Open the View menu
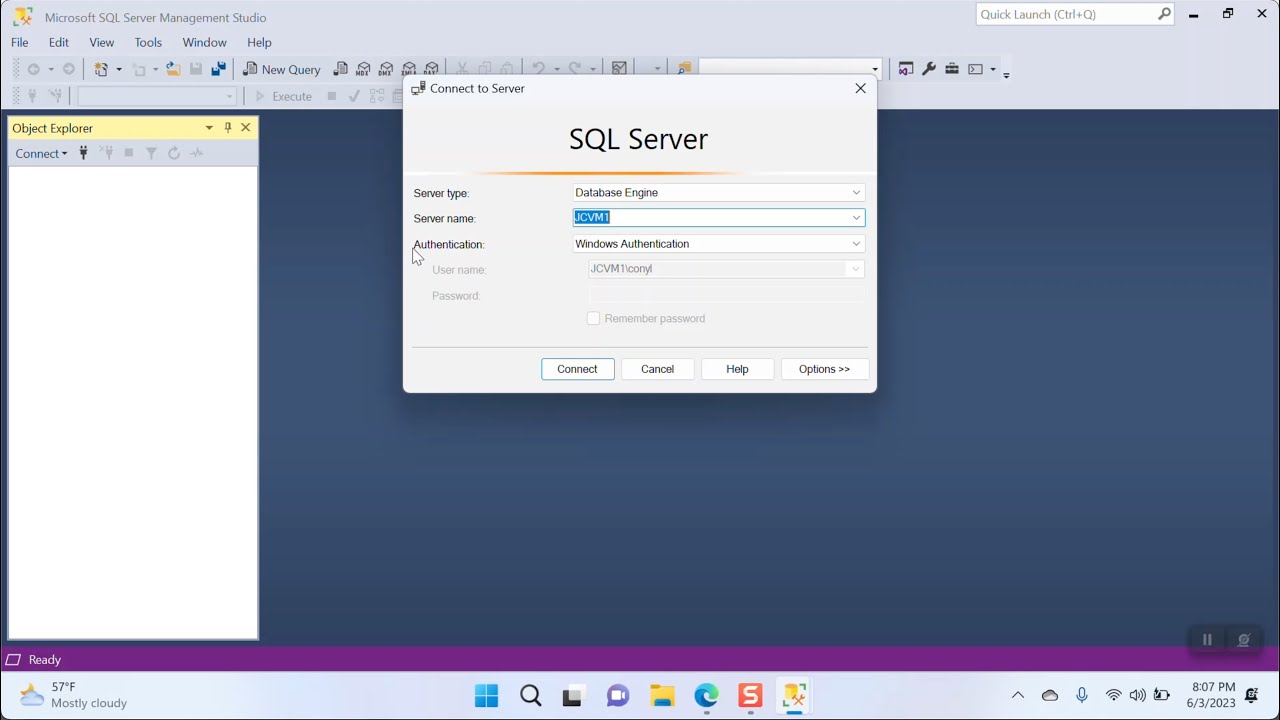The height and width of the screenshot is (720, 1280). point(102,43)
